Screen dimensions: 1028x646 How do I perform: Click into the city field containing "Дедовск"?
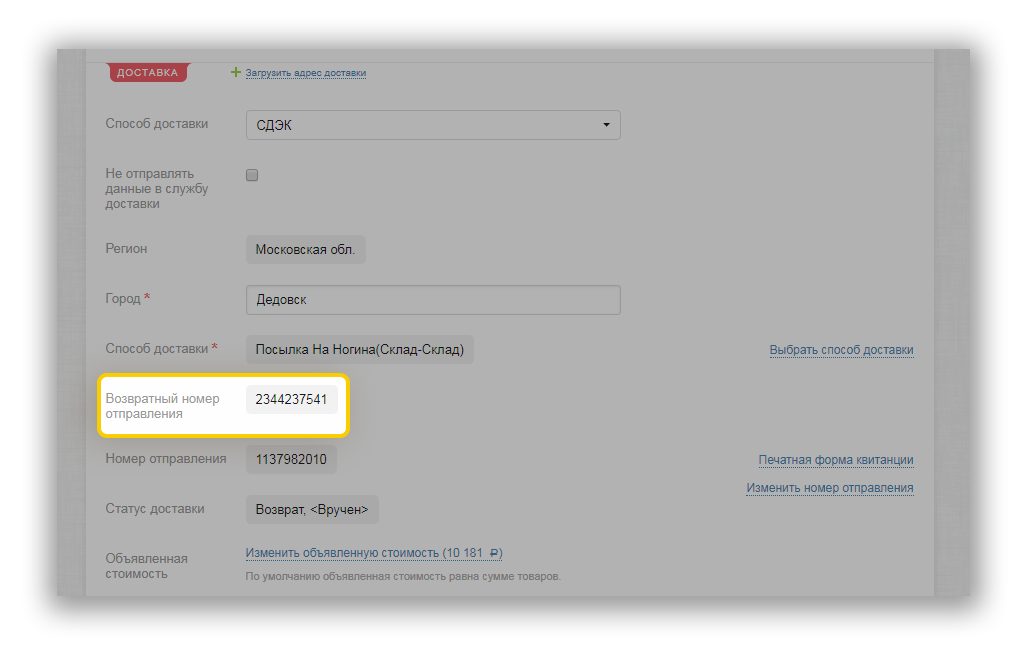(x=433, y=300)
